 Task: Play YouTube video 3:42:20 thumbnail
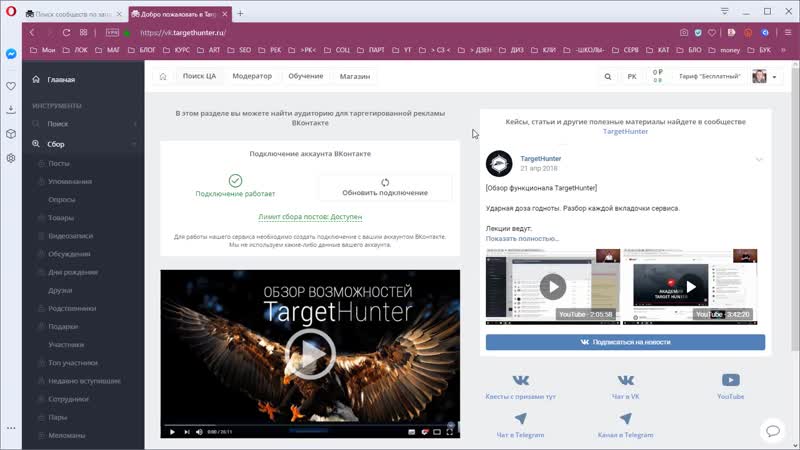[x=690, y=287]
